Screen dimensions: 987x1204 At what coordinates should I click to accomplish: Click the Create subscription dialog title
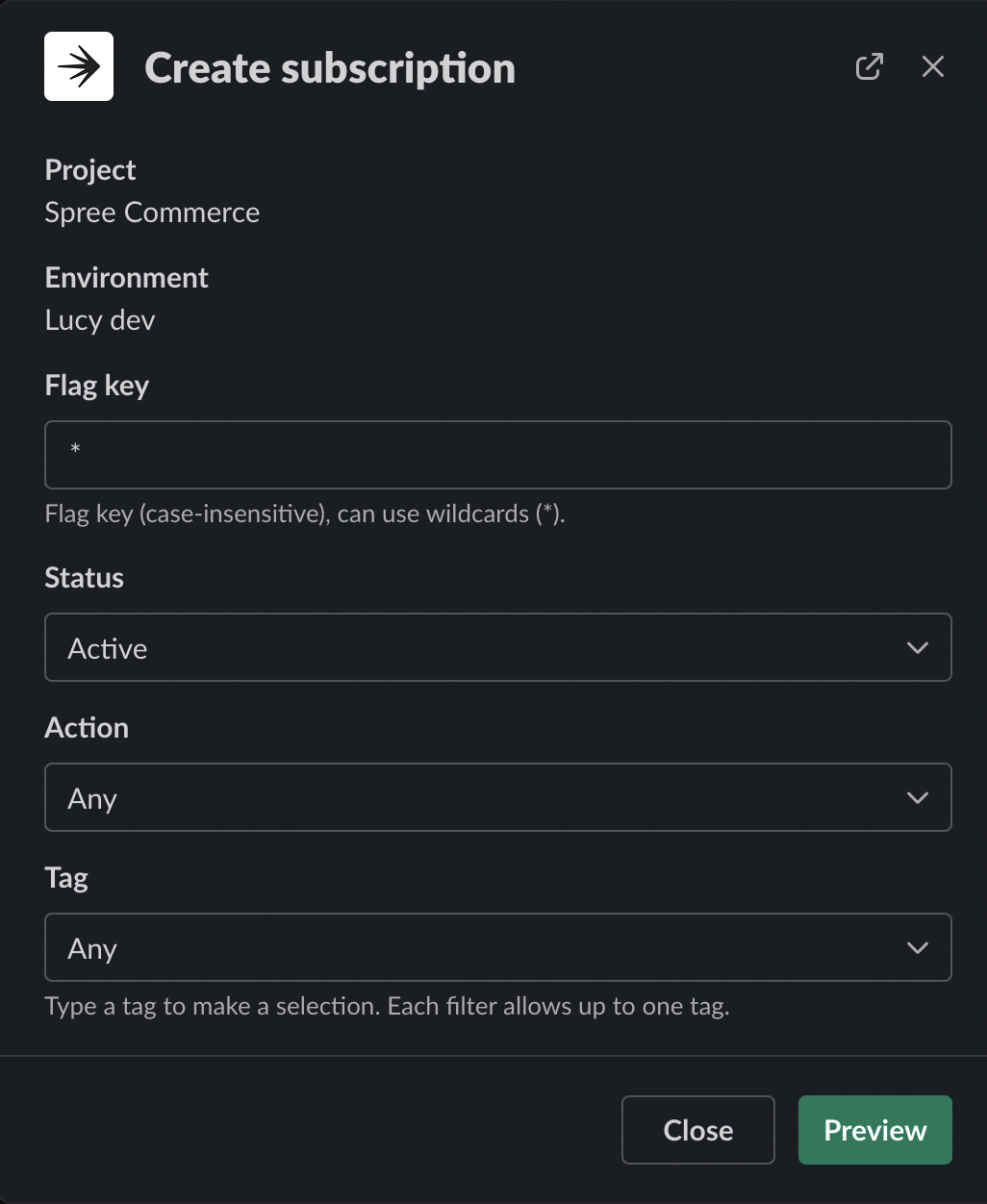click(x=329, y=67)
